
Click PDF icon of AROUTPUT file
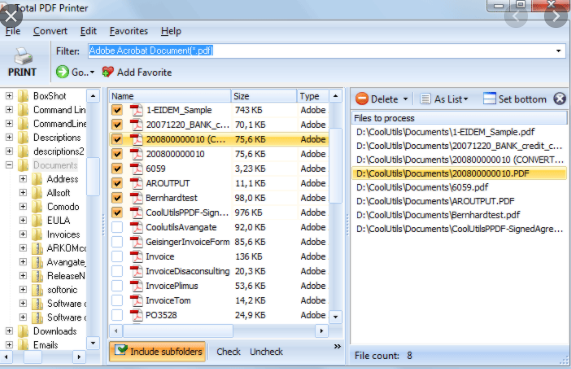(x=137, y=183)
